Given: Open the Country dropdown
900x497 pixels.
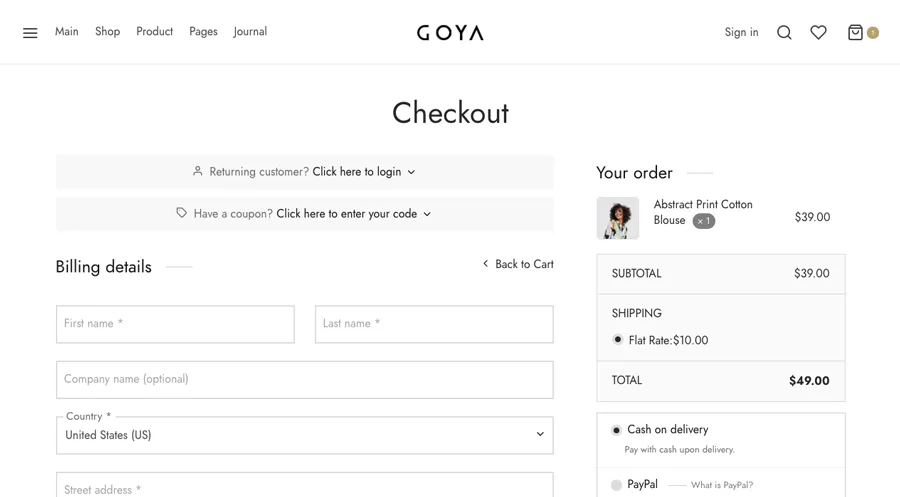Looking at the screenshot, I should [305, 435].
